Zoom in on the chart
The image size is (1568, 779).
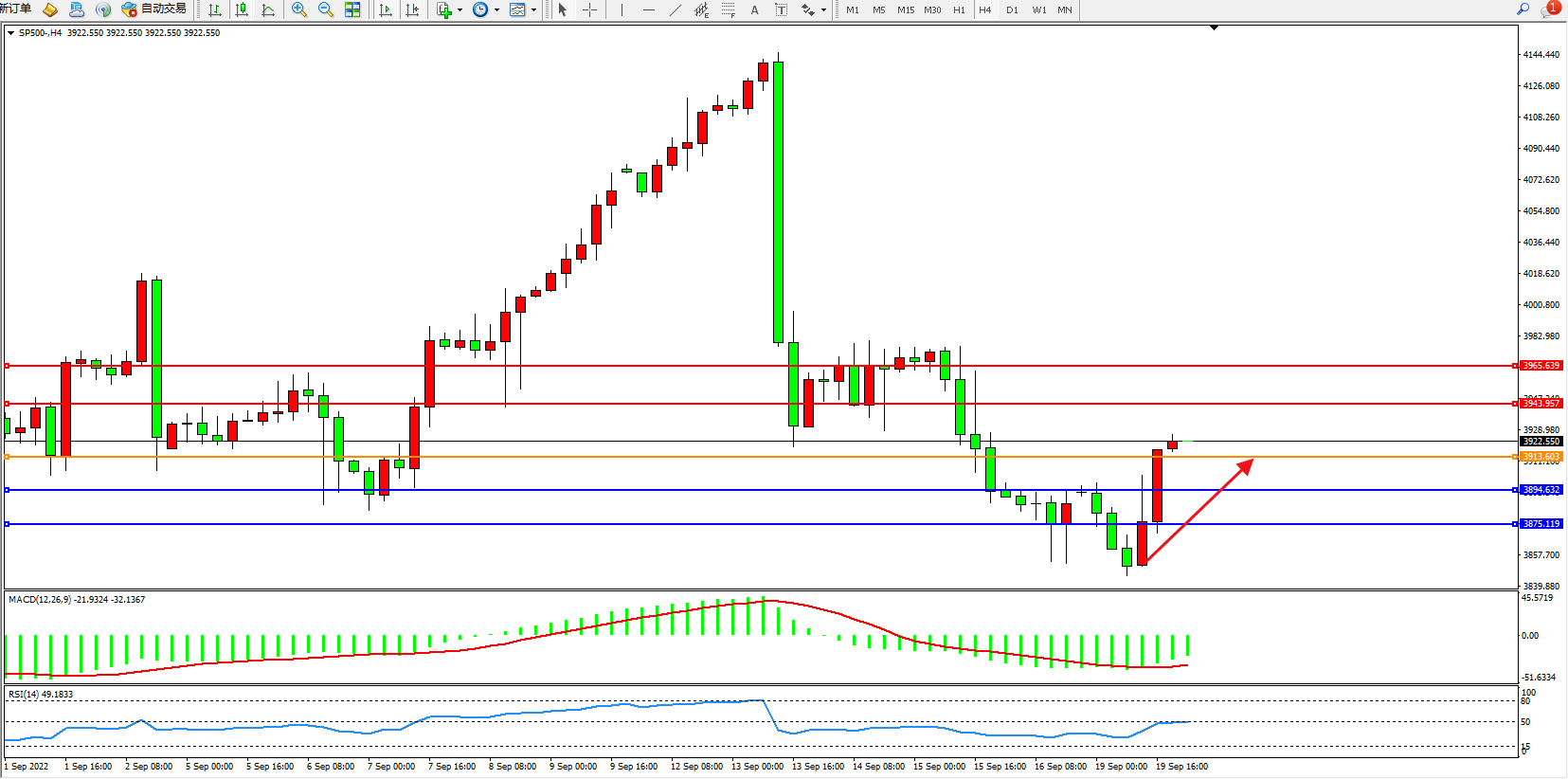(x=299, y=9)
